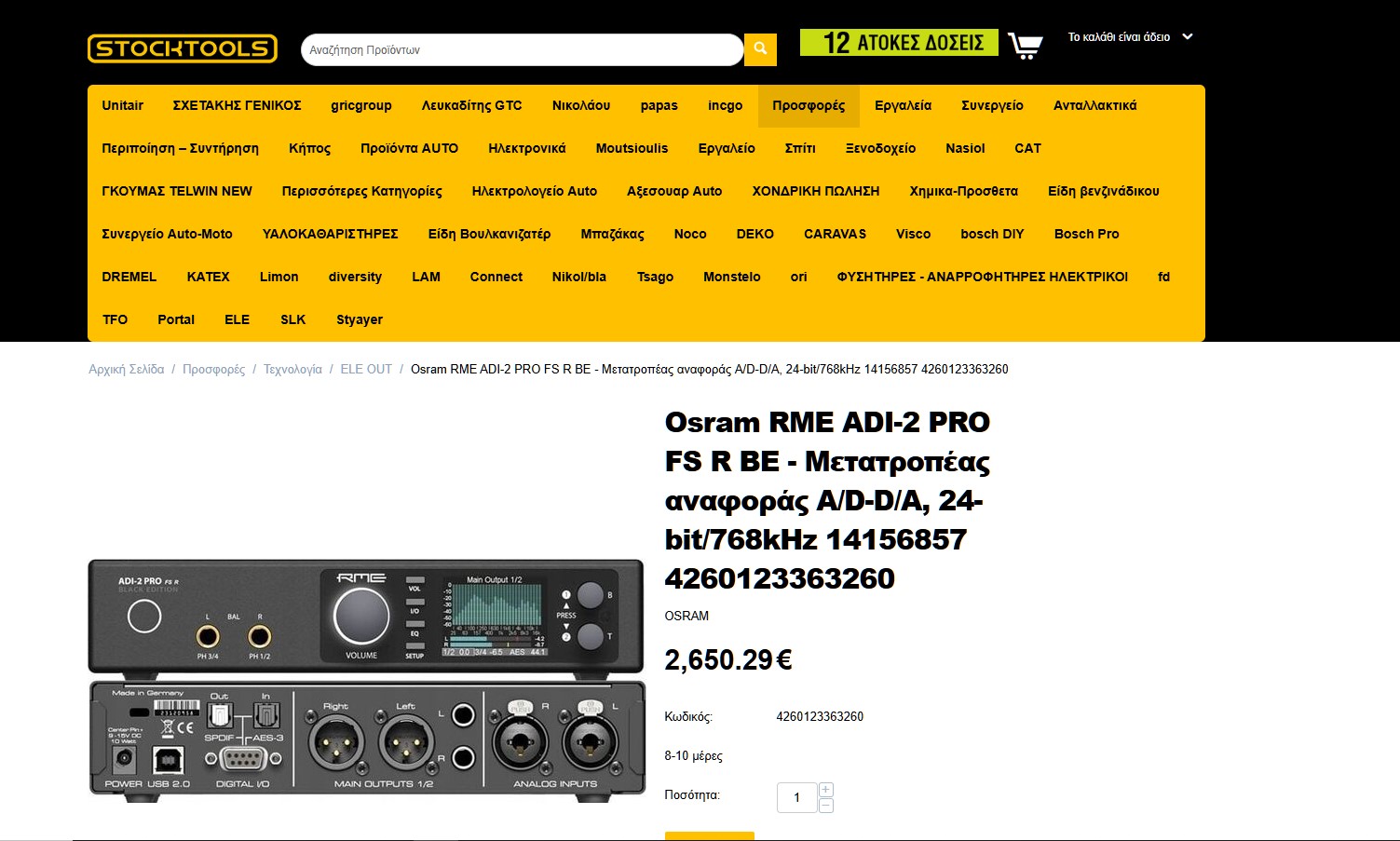Screen dimensions: 1400x841
Task: Select the DREMEL menu item
Action: coord(129,277)
